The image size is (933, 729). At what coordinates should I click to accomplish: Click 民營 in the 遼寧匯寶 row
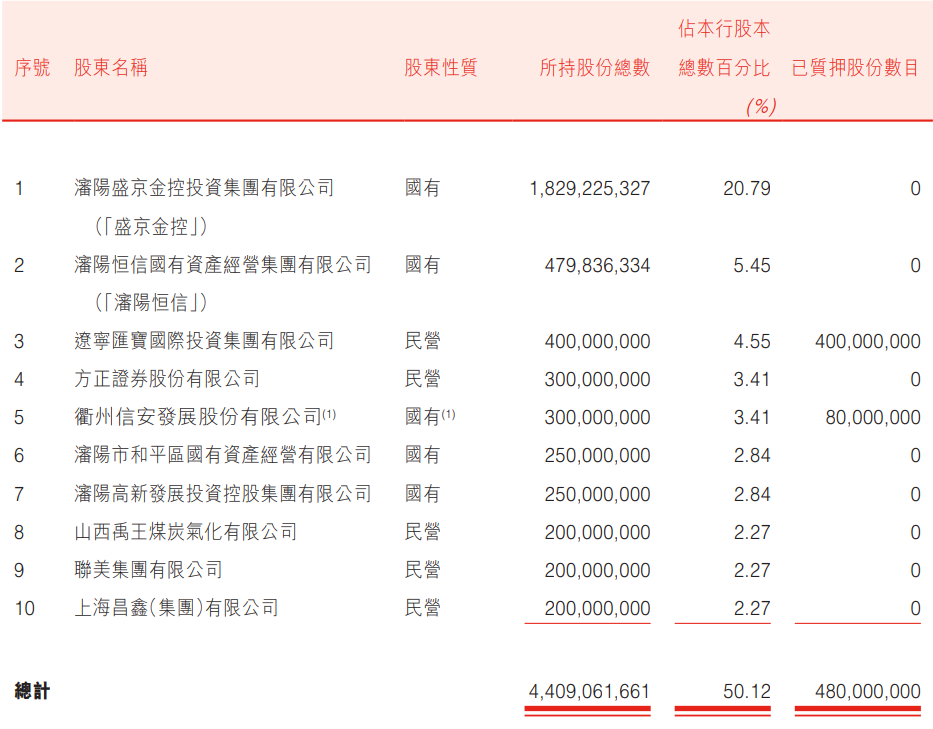tap(422, 341)
